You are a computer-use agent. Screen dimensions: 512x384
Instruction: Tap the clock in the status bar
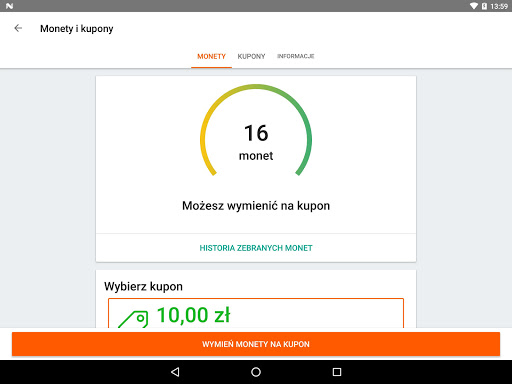click(499, 6)
